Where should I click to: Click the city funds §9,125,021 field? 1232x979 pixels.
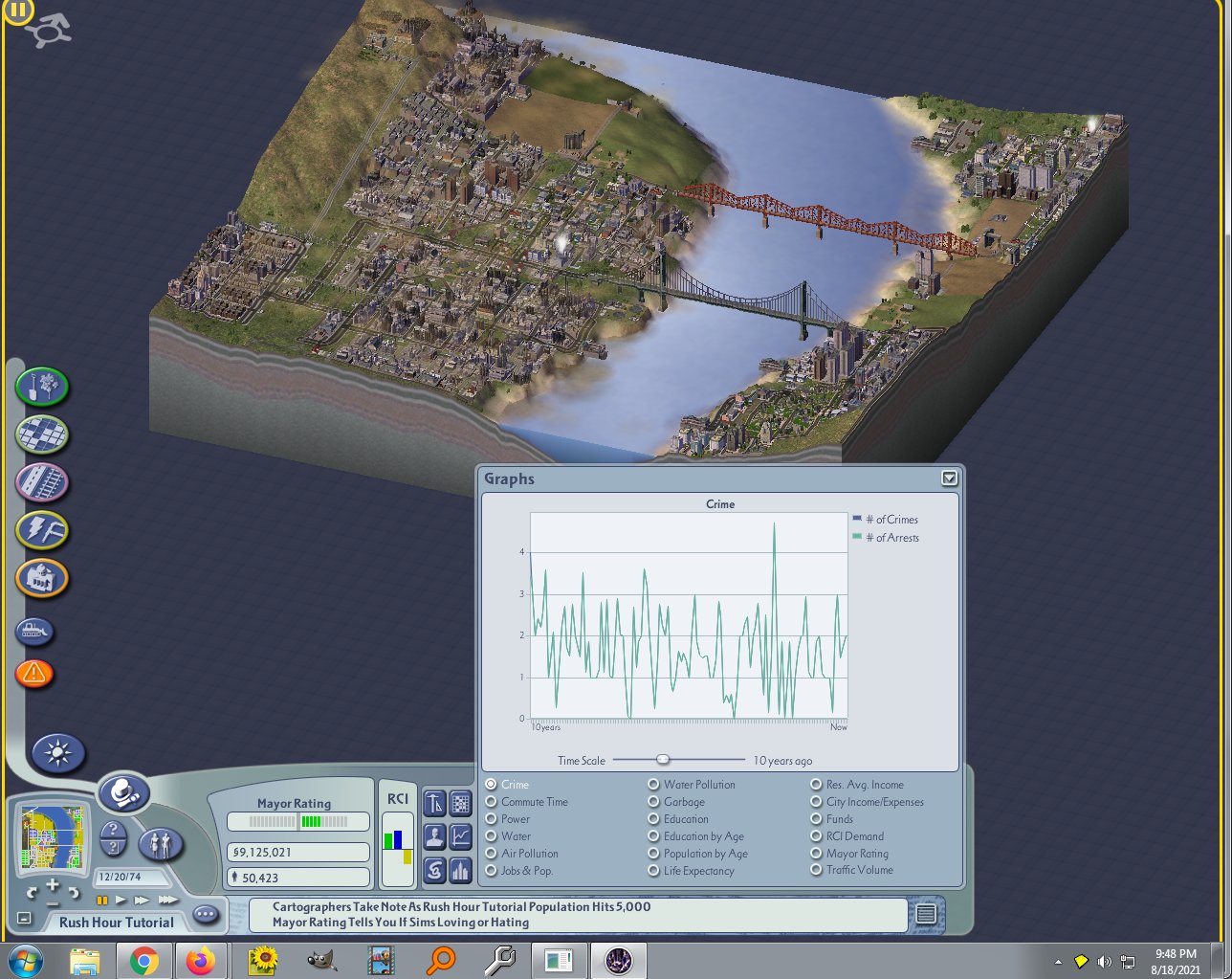tap(298, 852)
